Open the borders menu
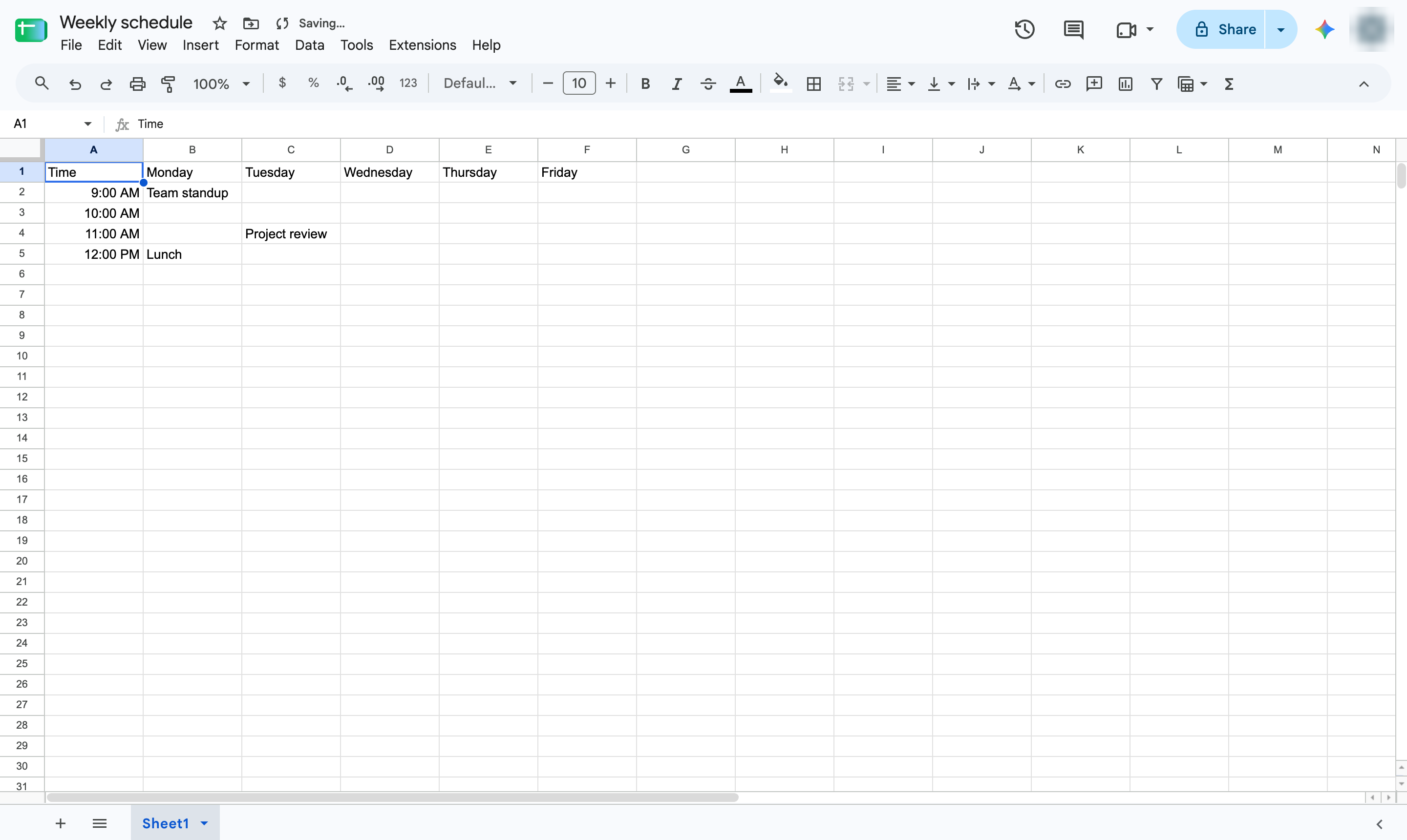The width and height of the screenshot is (1407, 840). [813, 84]
